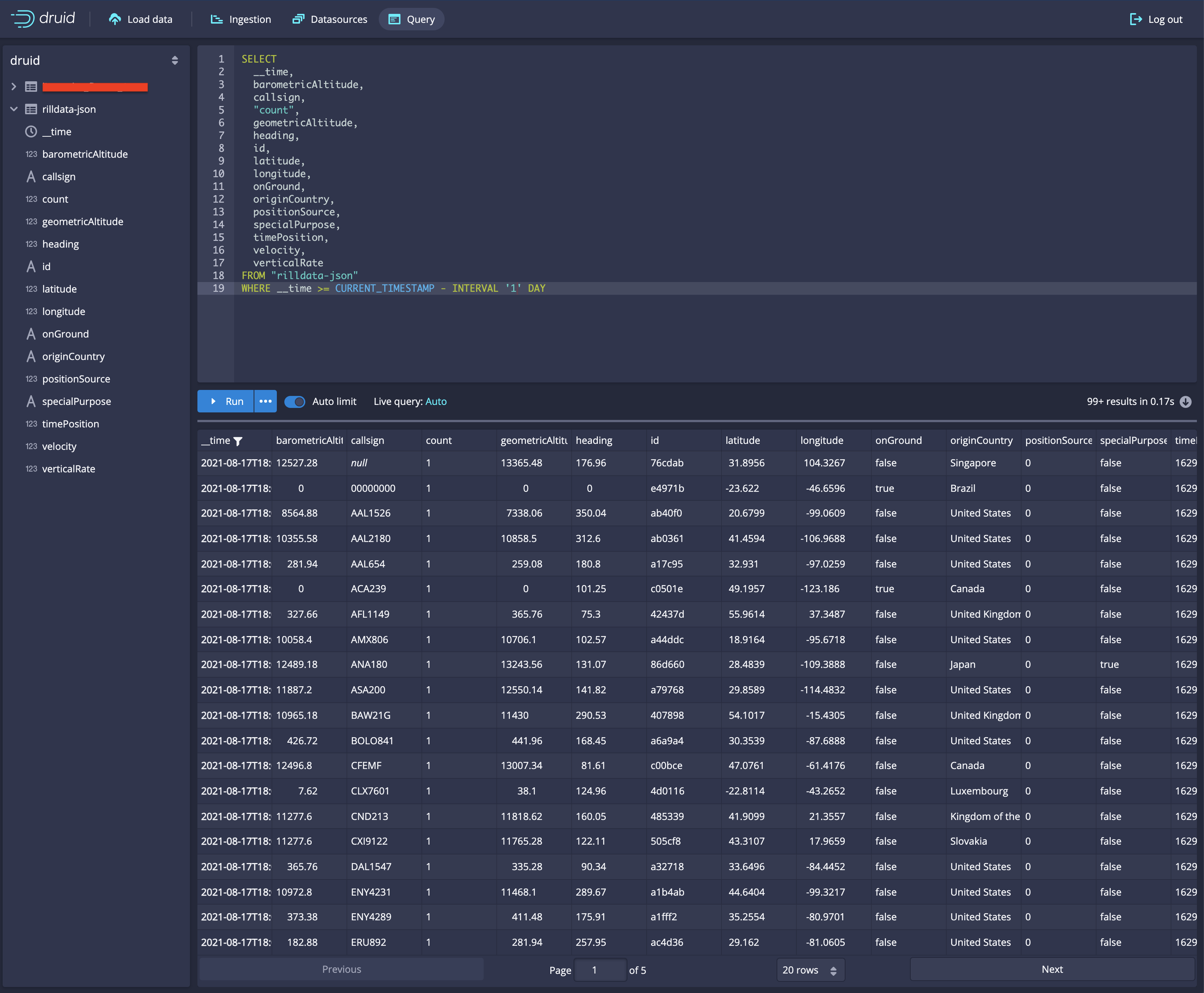
Task: Click the numeric icon next to positionSource
Action: [x=31, y=379]
